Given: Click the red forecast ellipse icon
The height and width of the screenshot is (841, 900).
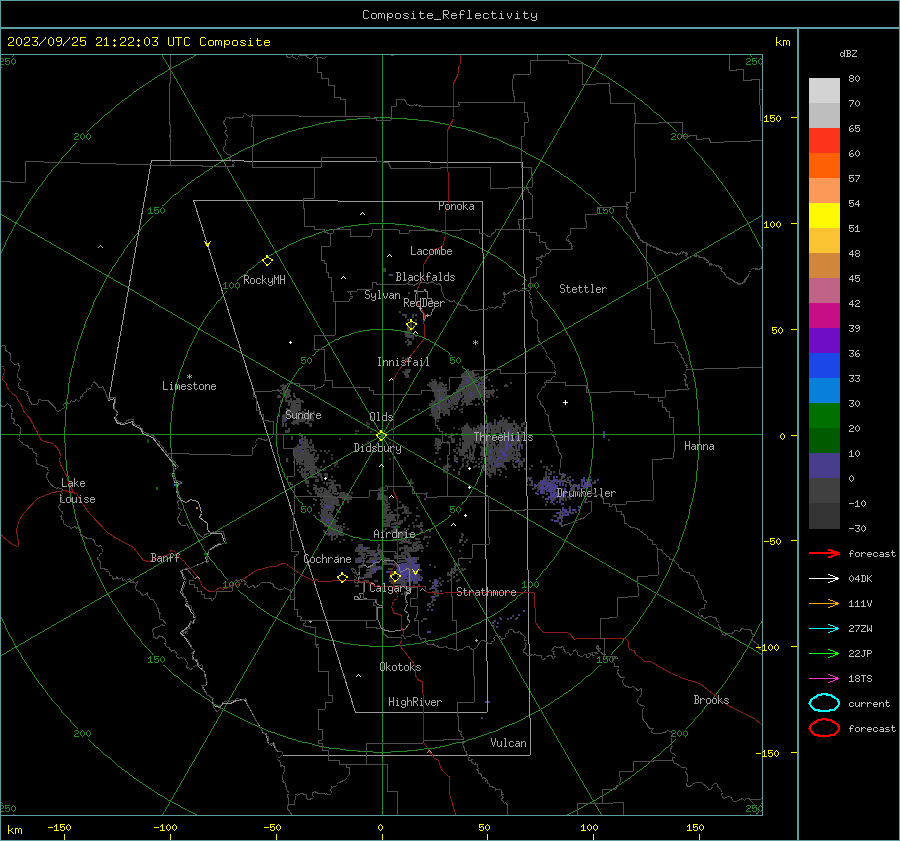Looking at the screenshot, I should pos(824,728).
